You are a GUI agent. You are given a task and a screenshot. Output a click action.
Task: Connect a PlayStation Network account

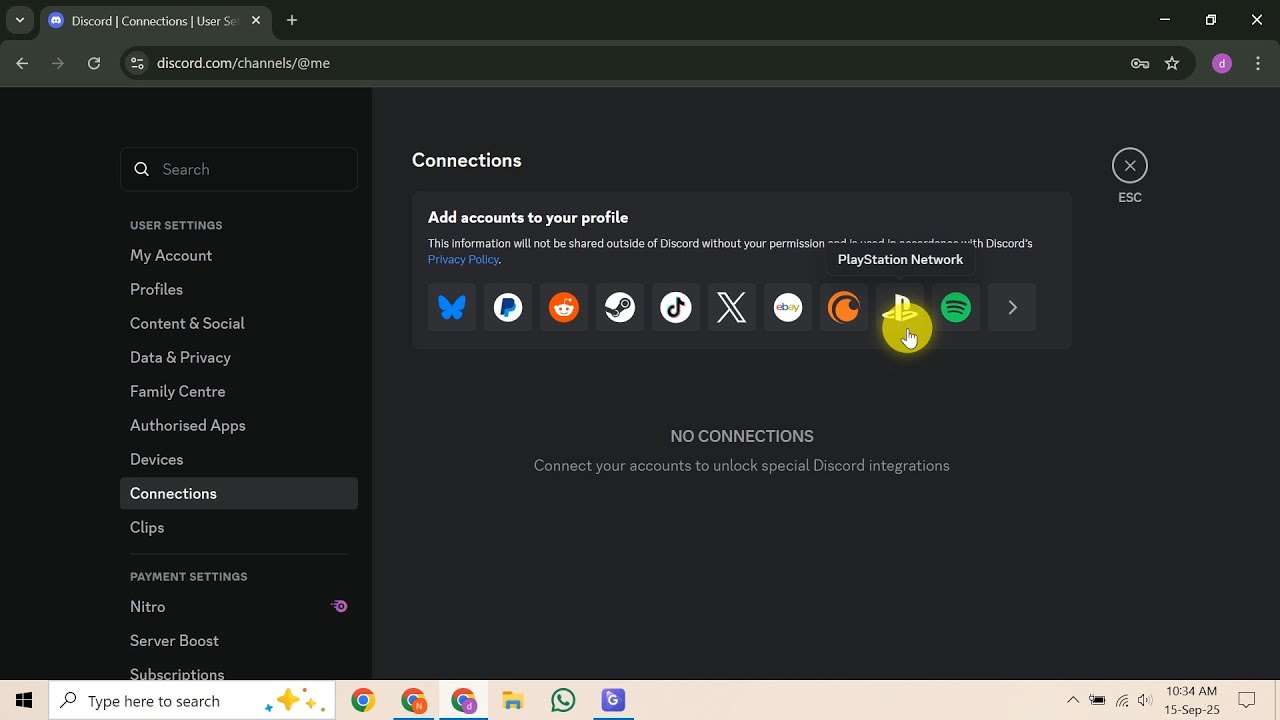tap(900, 308)
